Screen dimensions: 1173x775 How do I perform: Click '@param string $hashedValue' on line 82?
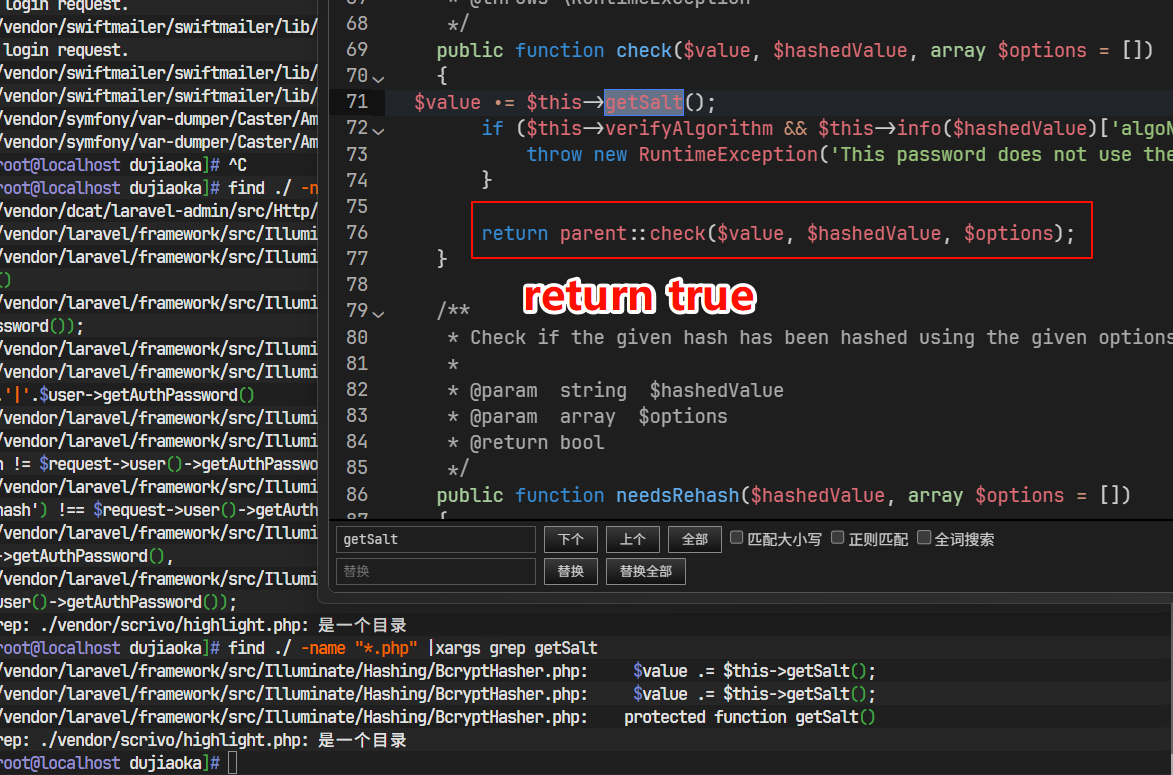(x=627, y=390)
